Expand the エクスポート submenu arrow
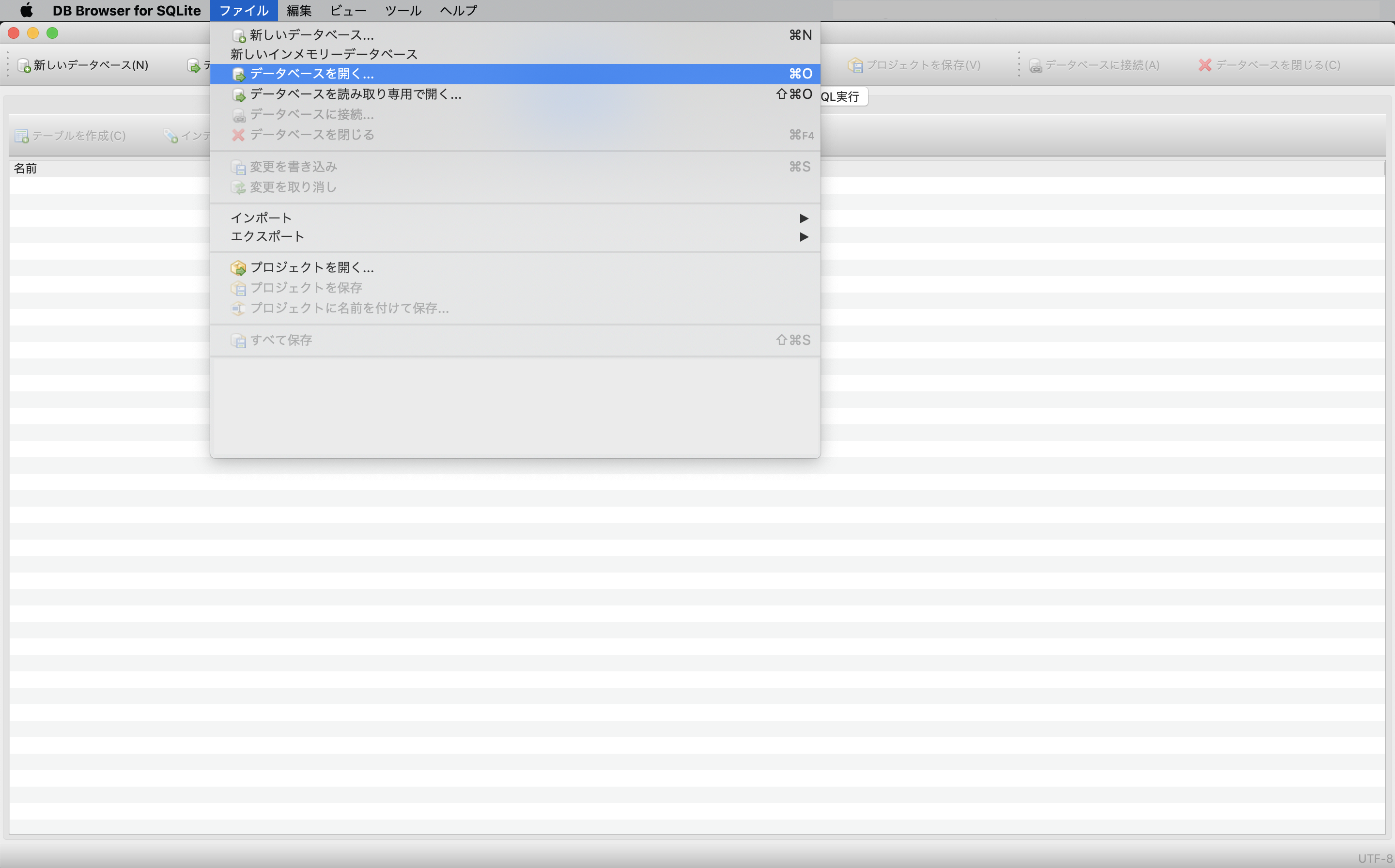This screenshot has height=868, width=1395. 804,236
